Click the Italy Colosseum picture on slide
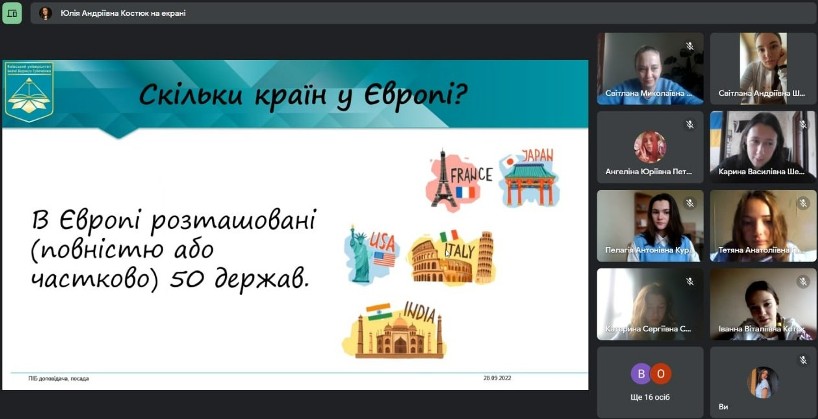818x419 pixels. [x=452, y=257]
